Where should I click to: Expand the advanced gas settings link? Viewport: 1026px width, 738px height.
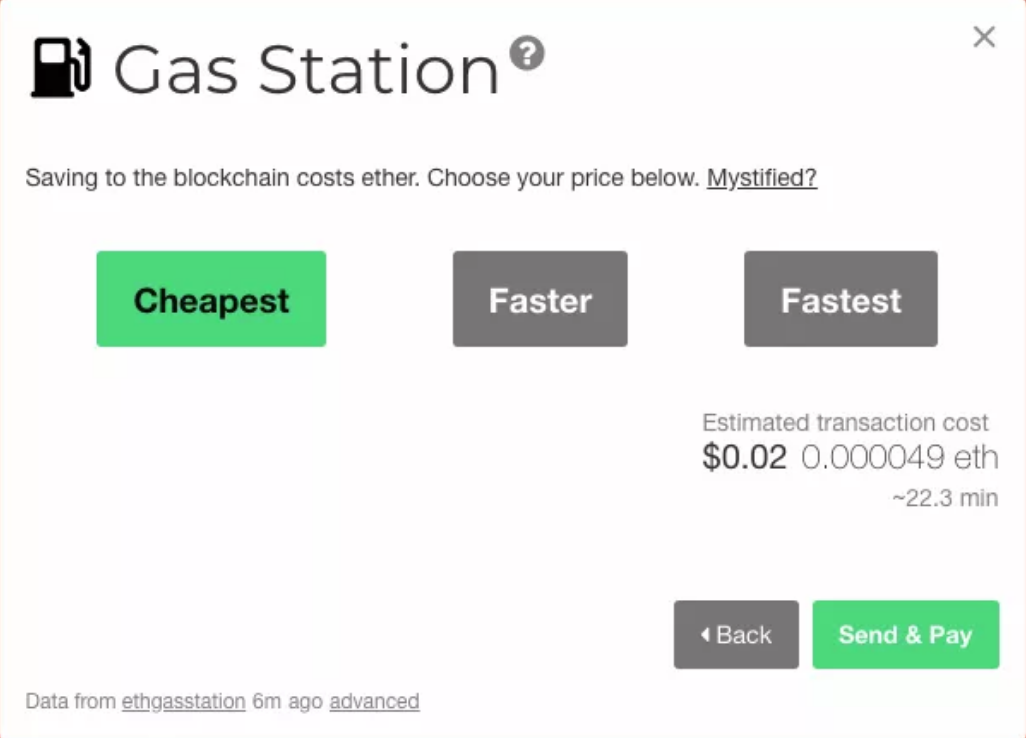click(x=374, y=701)
